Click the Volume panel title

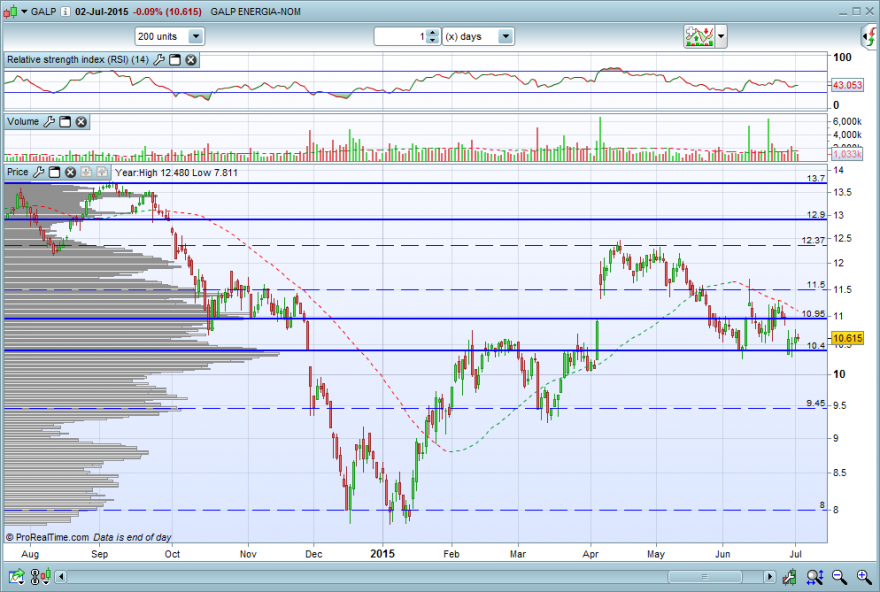(x=23, y=122)
